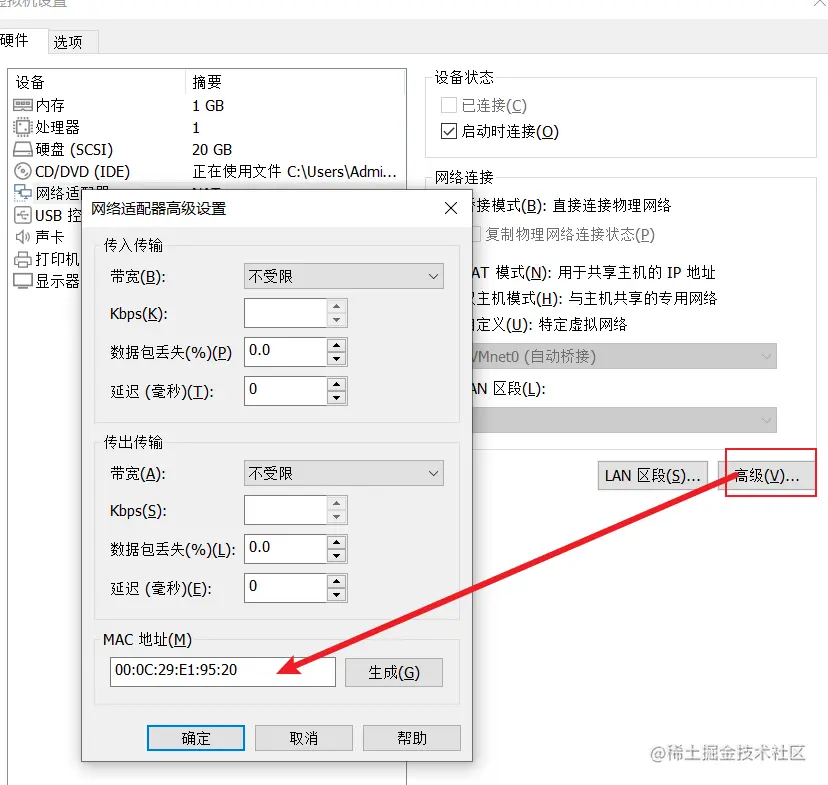Select the display monitor icon
828x785 pixels.
pyautogui.click(x=23, y=281)
